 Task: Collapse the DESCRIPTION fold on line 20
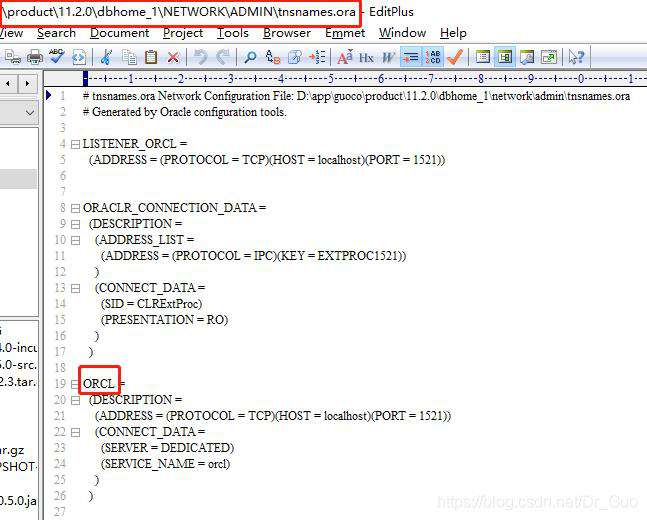coord(75,400)
